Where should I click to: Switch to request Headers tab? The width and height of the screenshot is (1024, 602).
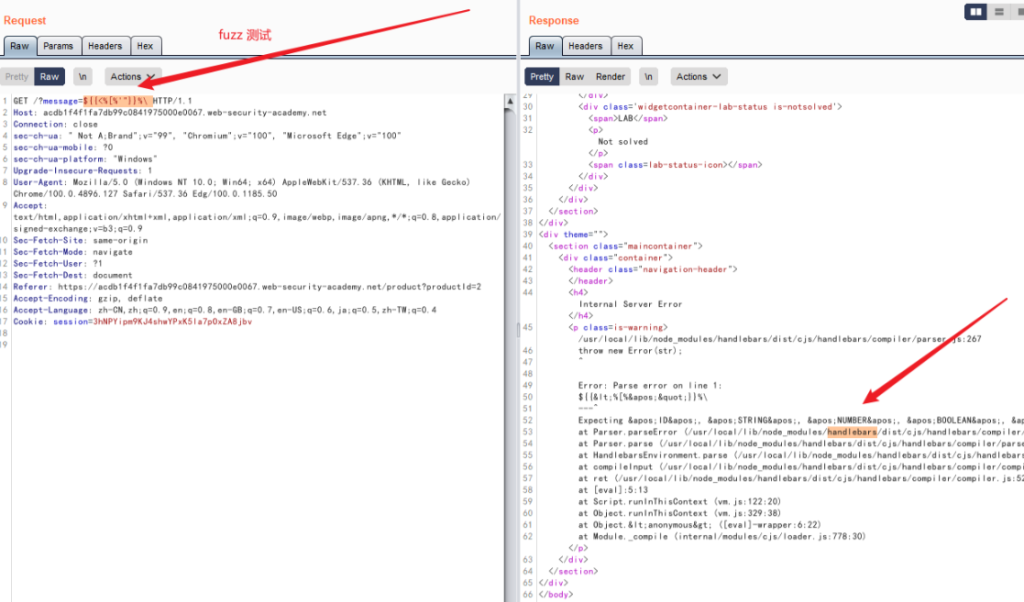click(104, 46)
